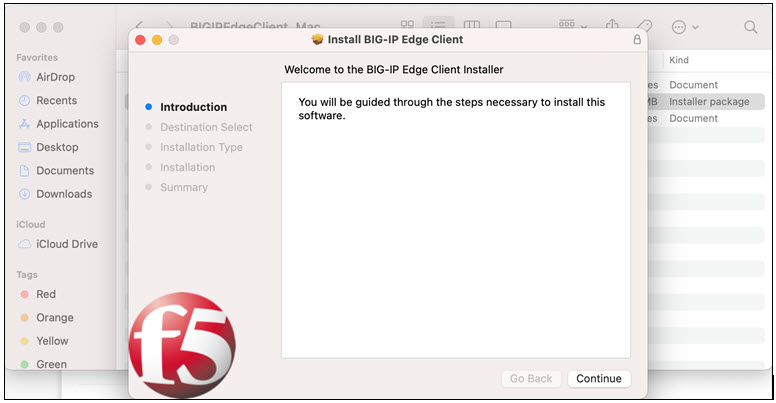Image resolution: width=776 pixels, height=403 pixels.
Task: Switch Finder to list view
Action: (x=438, y=27)
